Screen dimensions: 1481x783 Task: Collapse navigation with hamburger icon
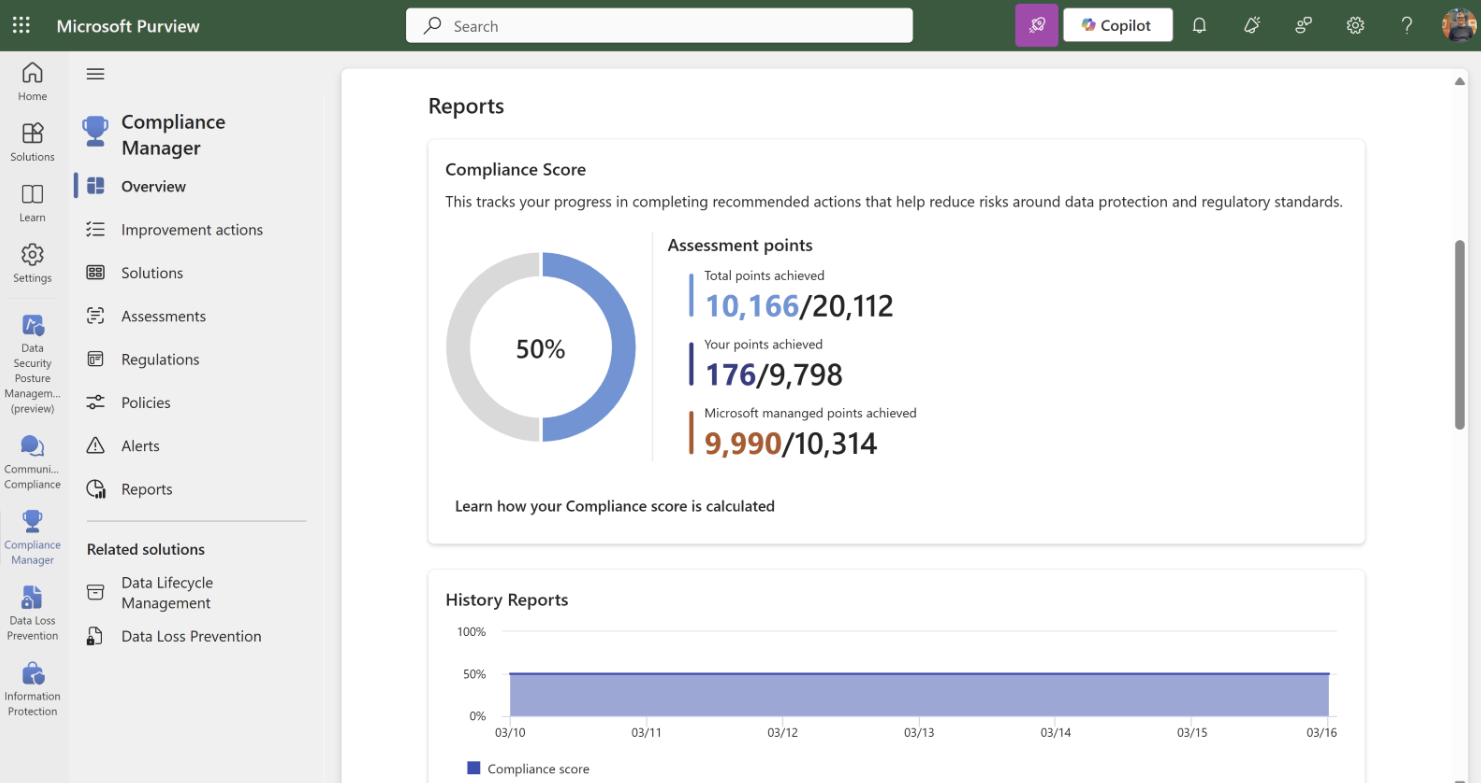(95, 74)
